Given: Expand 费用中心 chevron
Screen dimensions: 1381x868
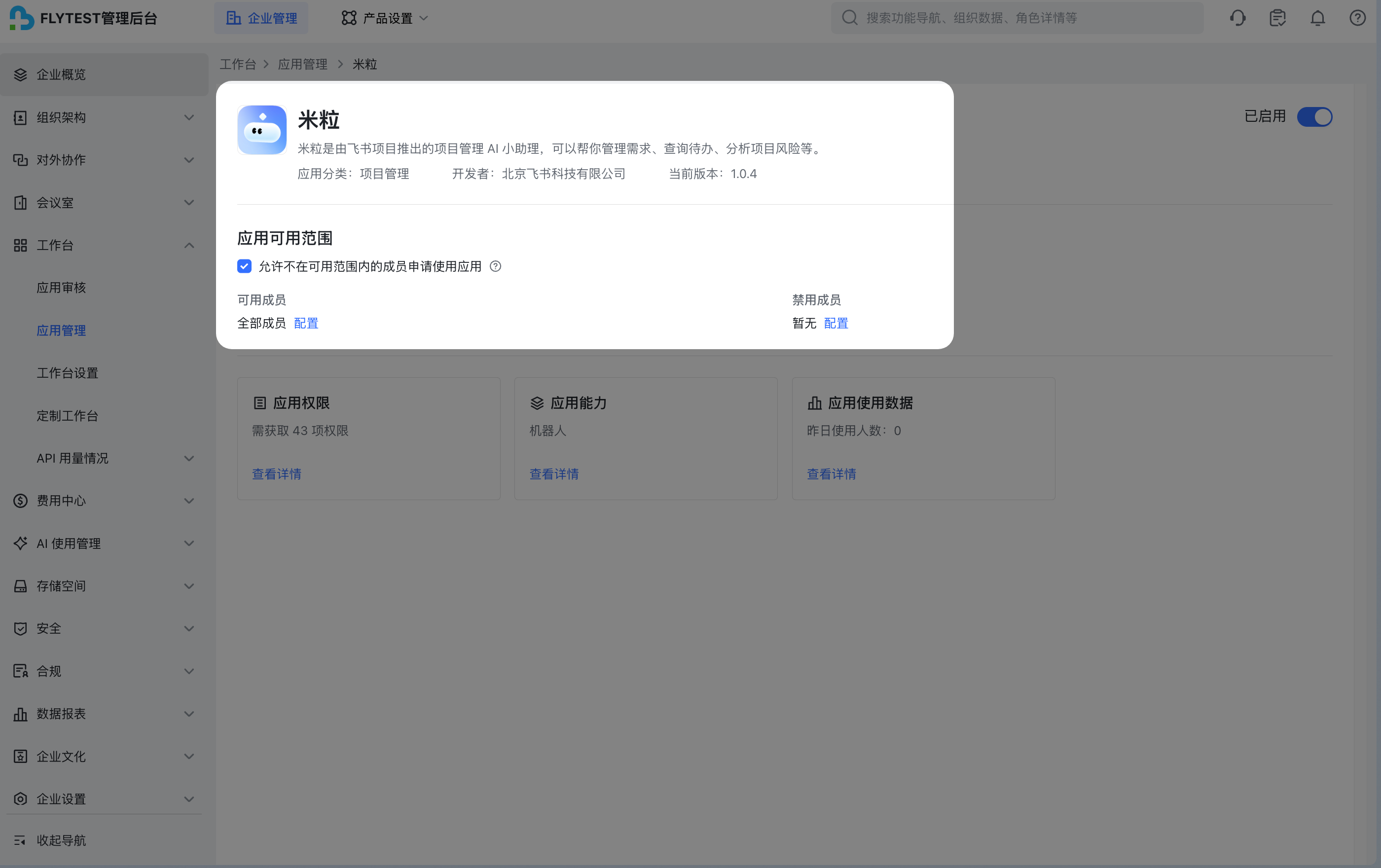Looking at the screenshot, I should pyautogui.click(x=189, y=501).
